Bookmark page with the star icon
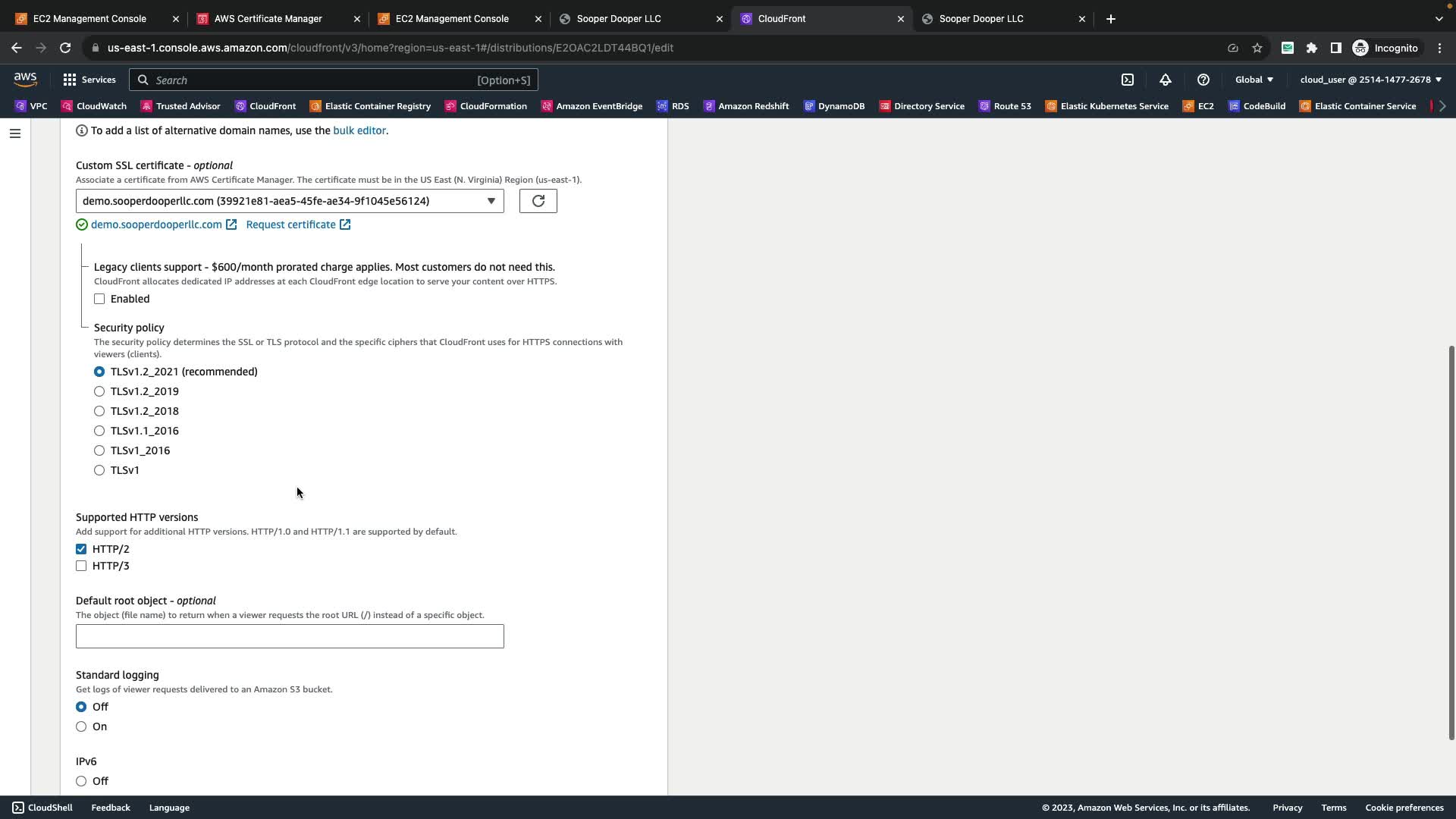This screenshot has height=819, width=1456. coord(1257,48)
